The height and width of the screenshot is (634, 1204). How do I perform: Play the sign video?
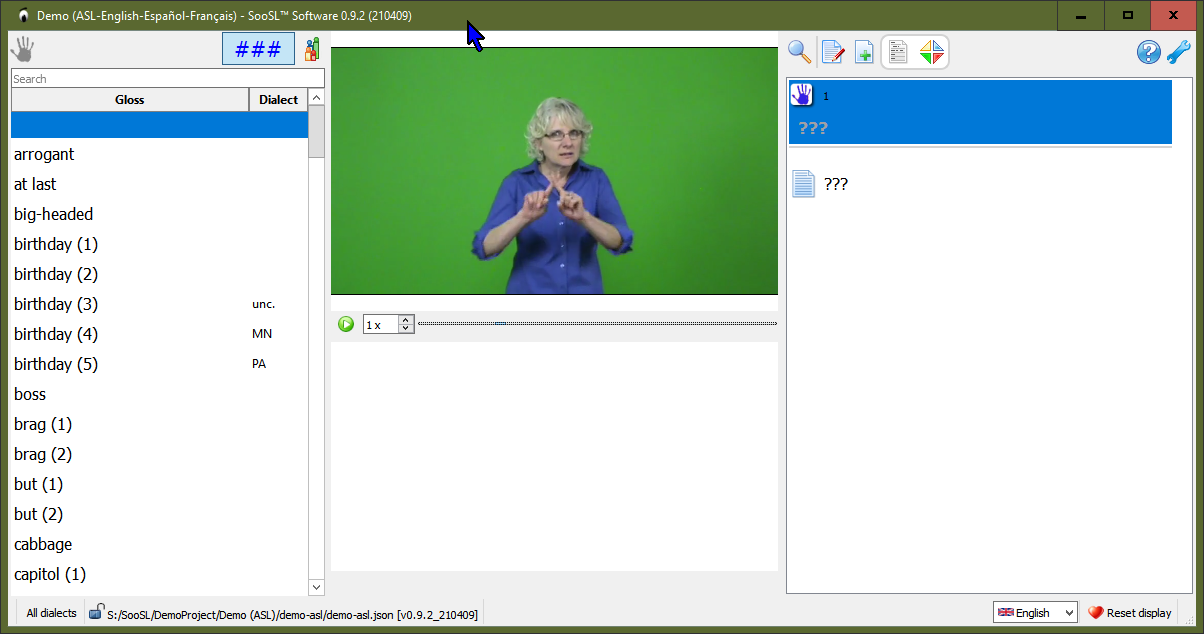(346, 324)
